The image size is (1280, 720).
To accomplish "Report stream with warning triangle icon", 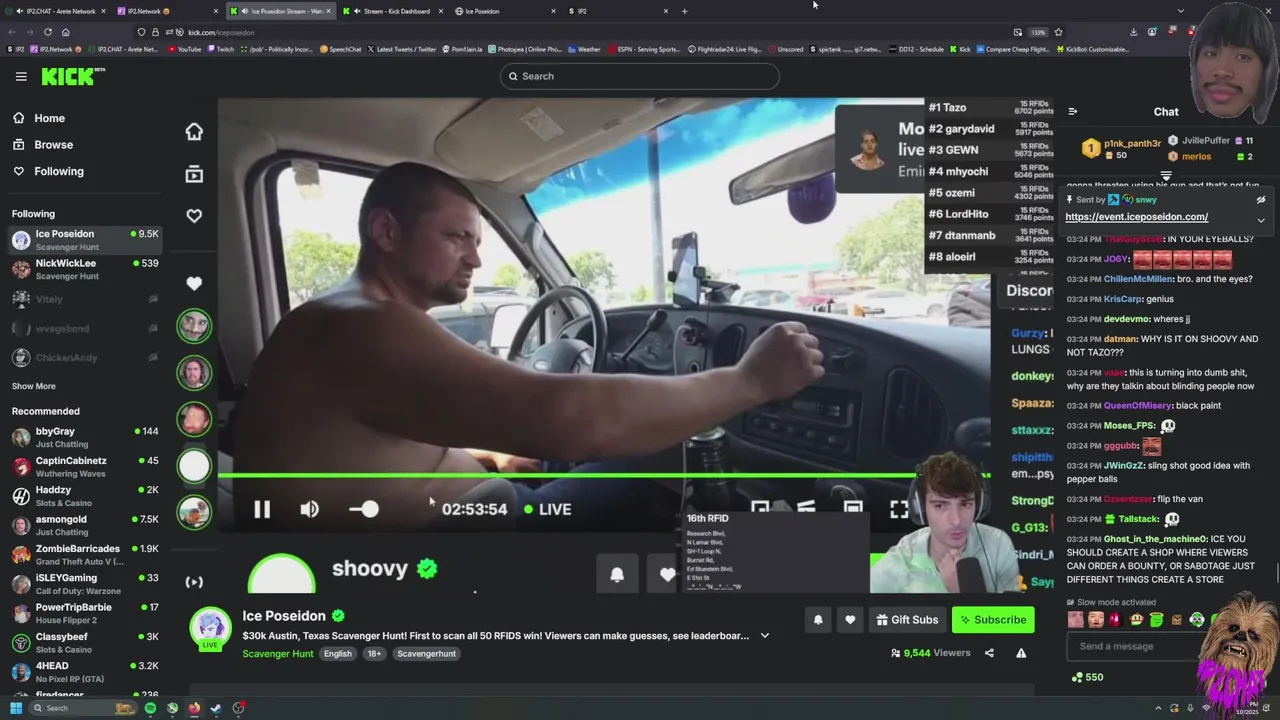I will [x=1021, y=653].
